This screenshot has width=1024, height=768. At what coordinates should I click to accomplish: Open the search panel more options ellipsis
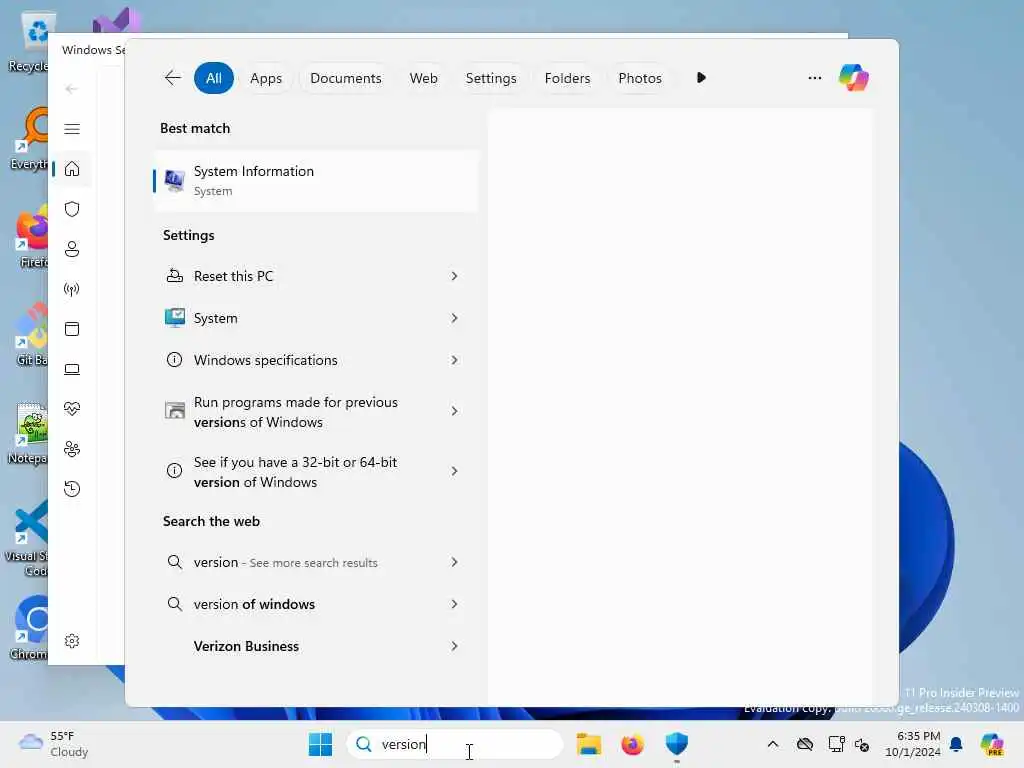[814, 78]
